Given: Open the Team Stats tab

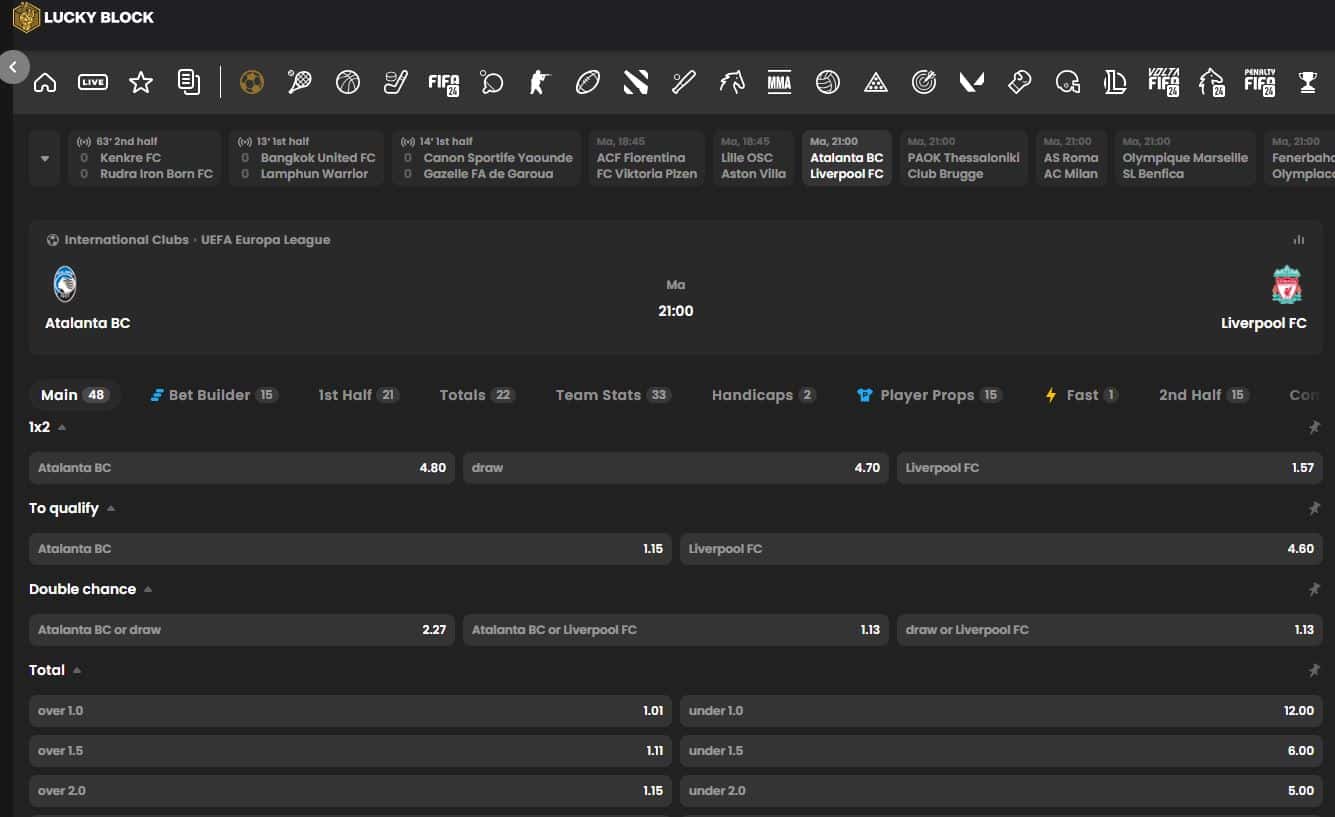Looking at the screenshot, I should [x=613, y=395].
